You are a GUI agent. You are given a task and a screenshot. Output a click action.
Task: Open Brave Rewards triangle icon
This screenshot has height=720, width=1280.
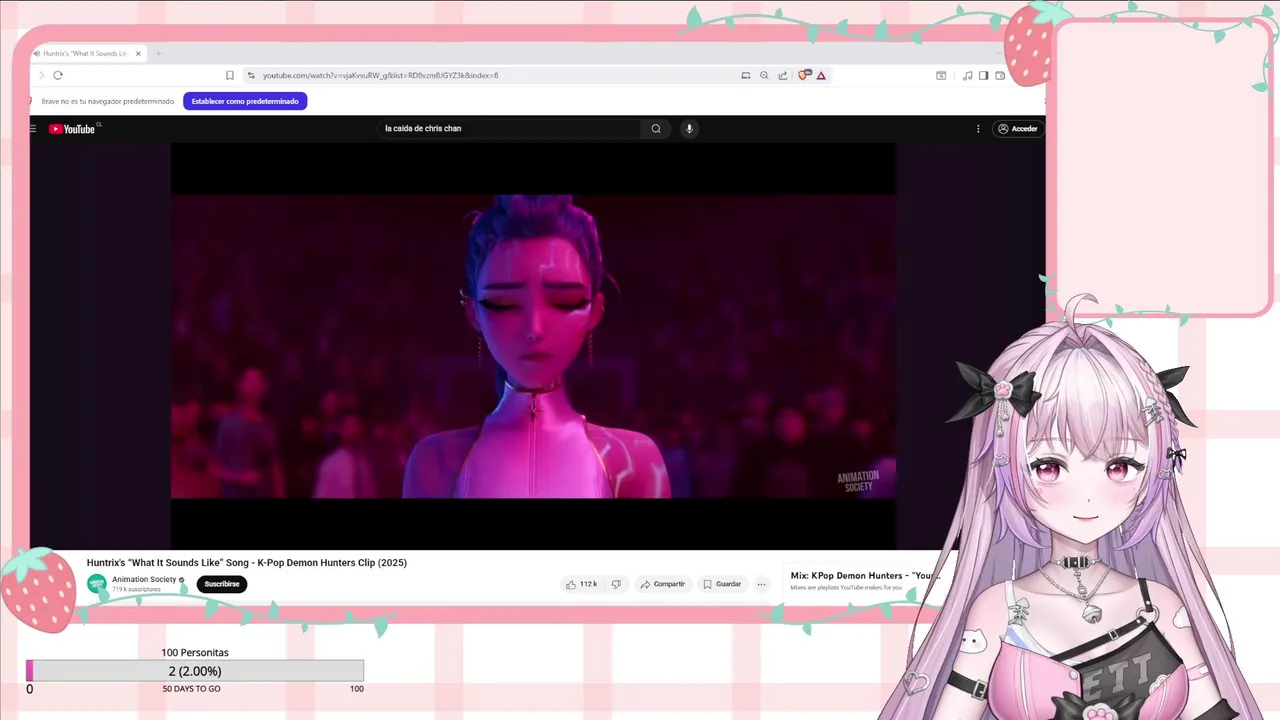(821, 75)
